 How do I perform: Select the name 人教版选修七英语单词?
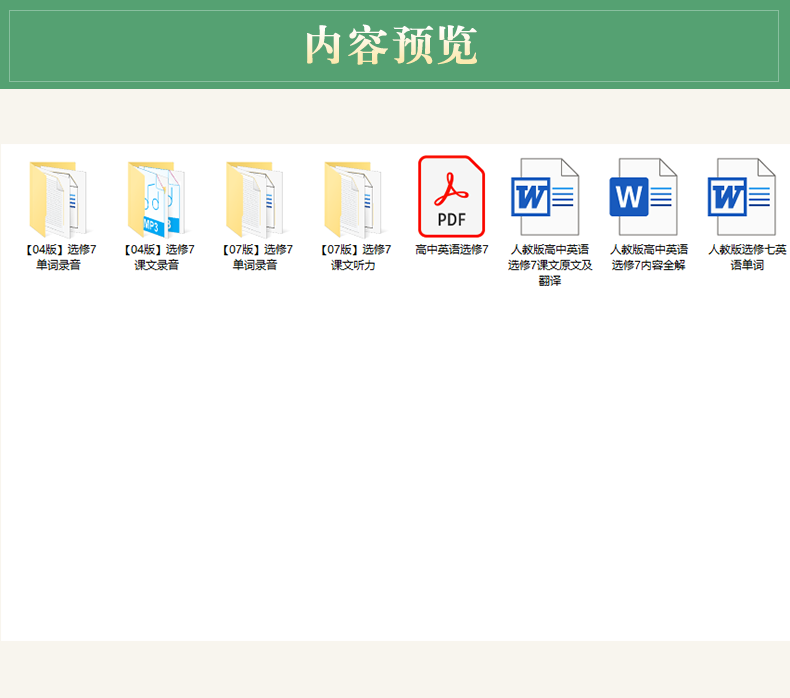pos(747,257)
